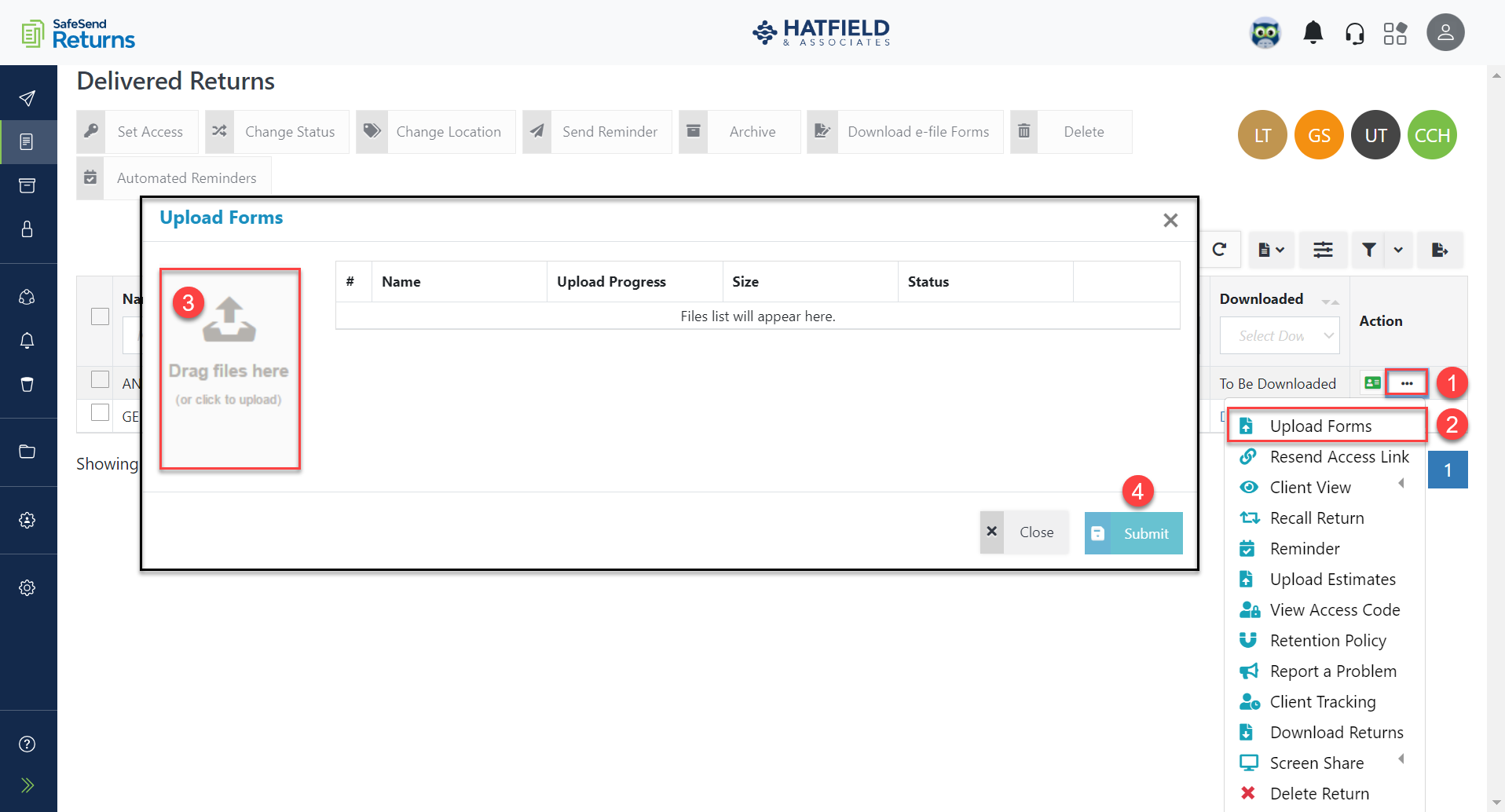Screen dimensions: 1505x812
Task: Choose Recall Return from the context menu
Action: [1317, 518]
